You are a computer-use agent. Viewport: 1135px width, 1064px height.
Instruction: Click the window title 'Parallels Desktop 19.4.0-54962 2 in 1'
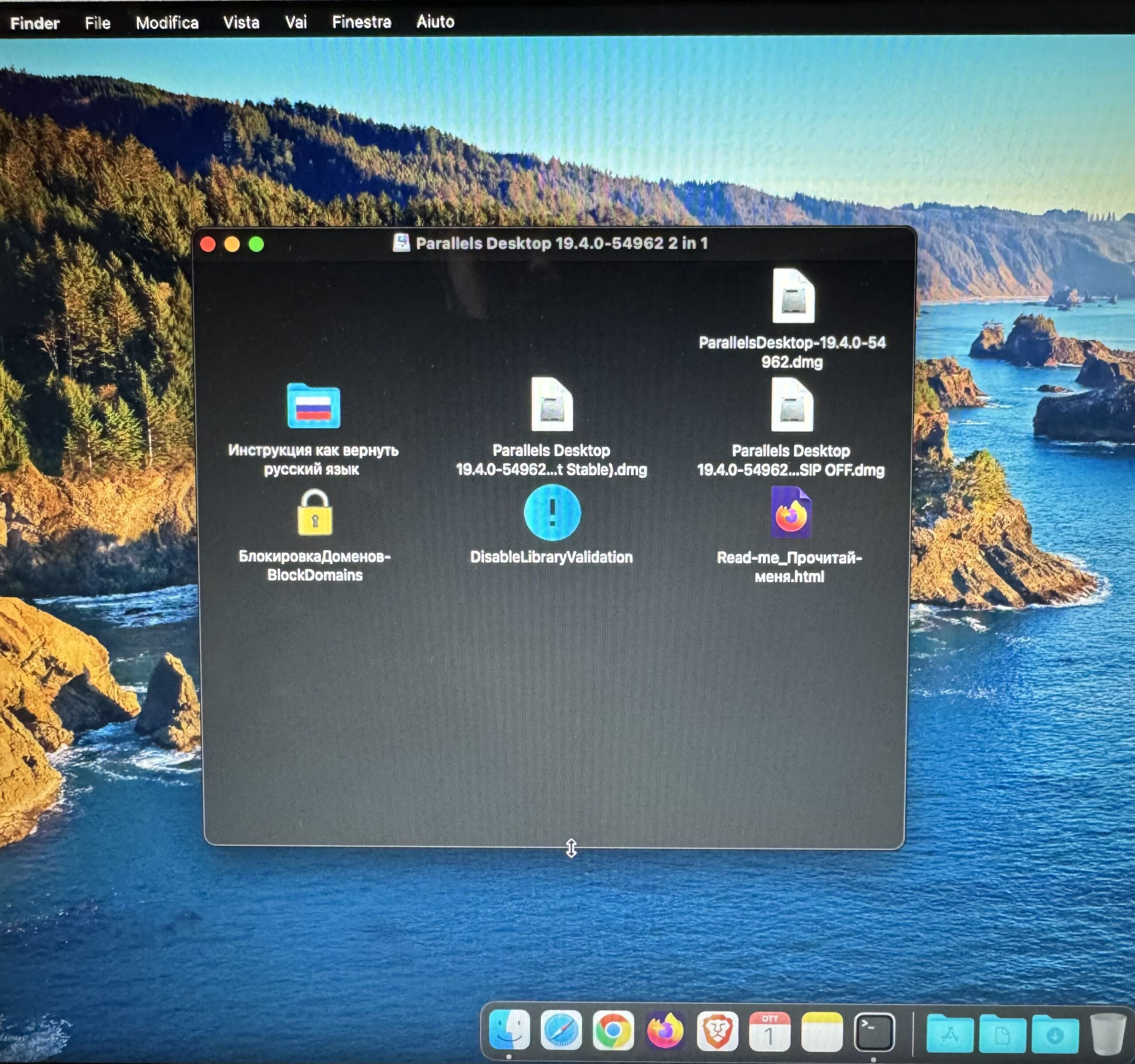562,243
